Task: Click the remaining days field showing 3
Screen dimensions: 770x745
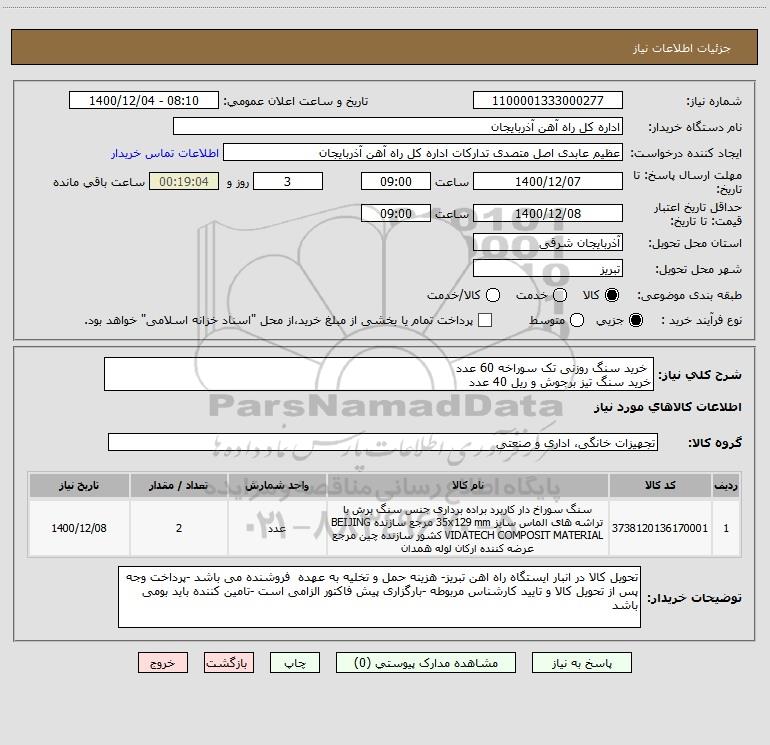Action: tap(288, 181)
